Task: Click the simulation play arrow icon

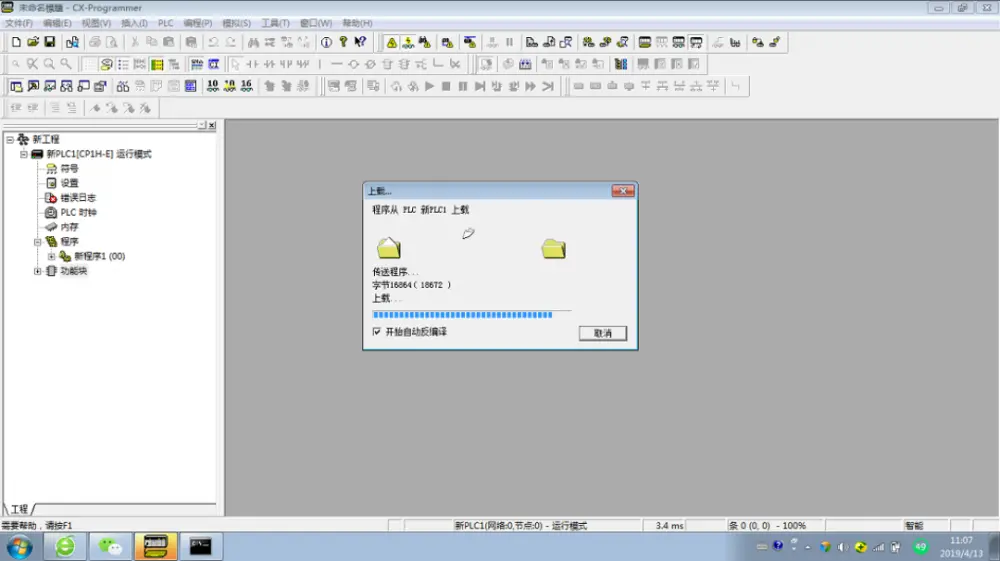Action: 429,86
